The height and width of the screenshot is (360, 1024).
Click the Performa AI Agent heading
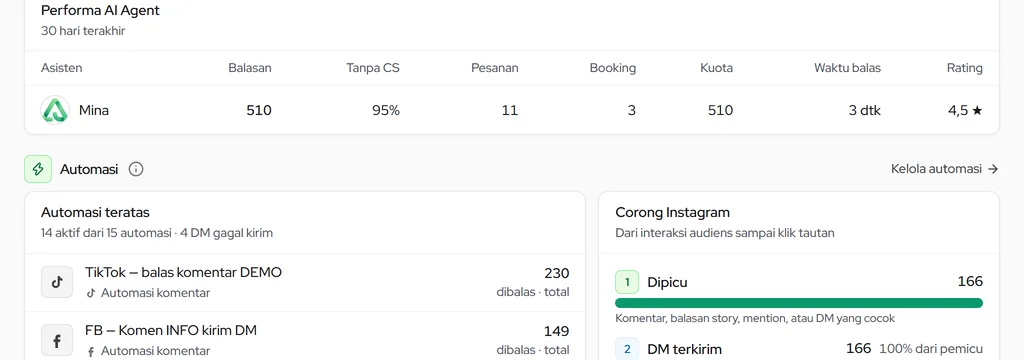click(100, 10)
